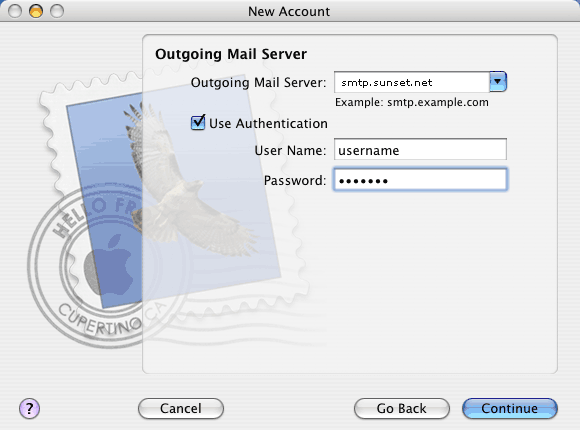Click the Outgoing Mail Server bold heading
The image size is (580, 430).
pos(231,54)
